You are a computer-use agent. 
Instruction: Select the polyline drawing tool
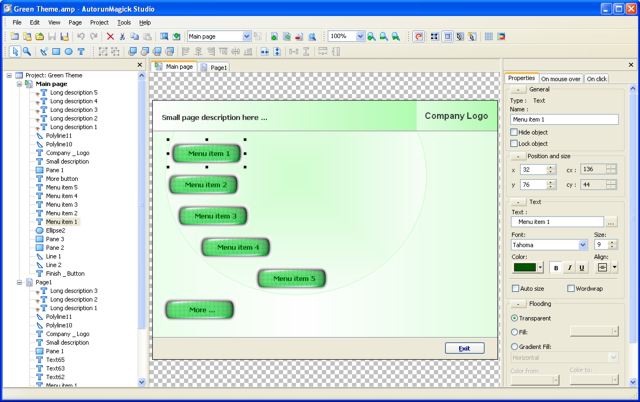(x=44, y=51)
